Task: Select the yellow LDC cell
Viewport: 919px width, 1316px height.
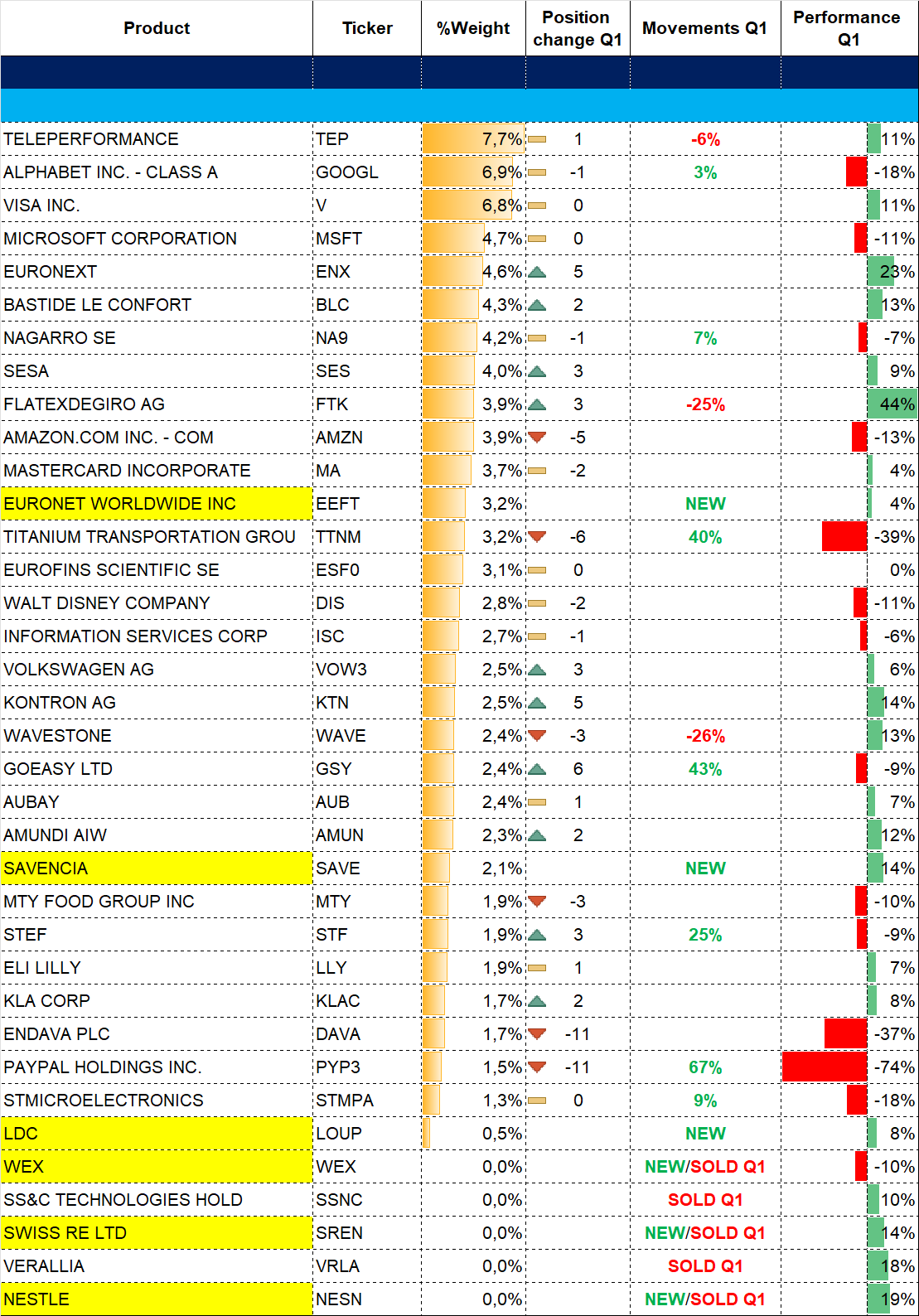Action: [157, 1134]
